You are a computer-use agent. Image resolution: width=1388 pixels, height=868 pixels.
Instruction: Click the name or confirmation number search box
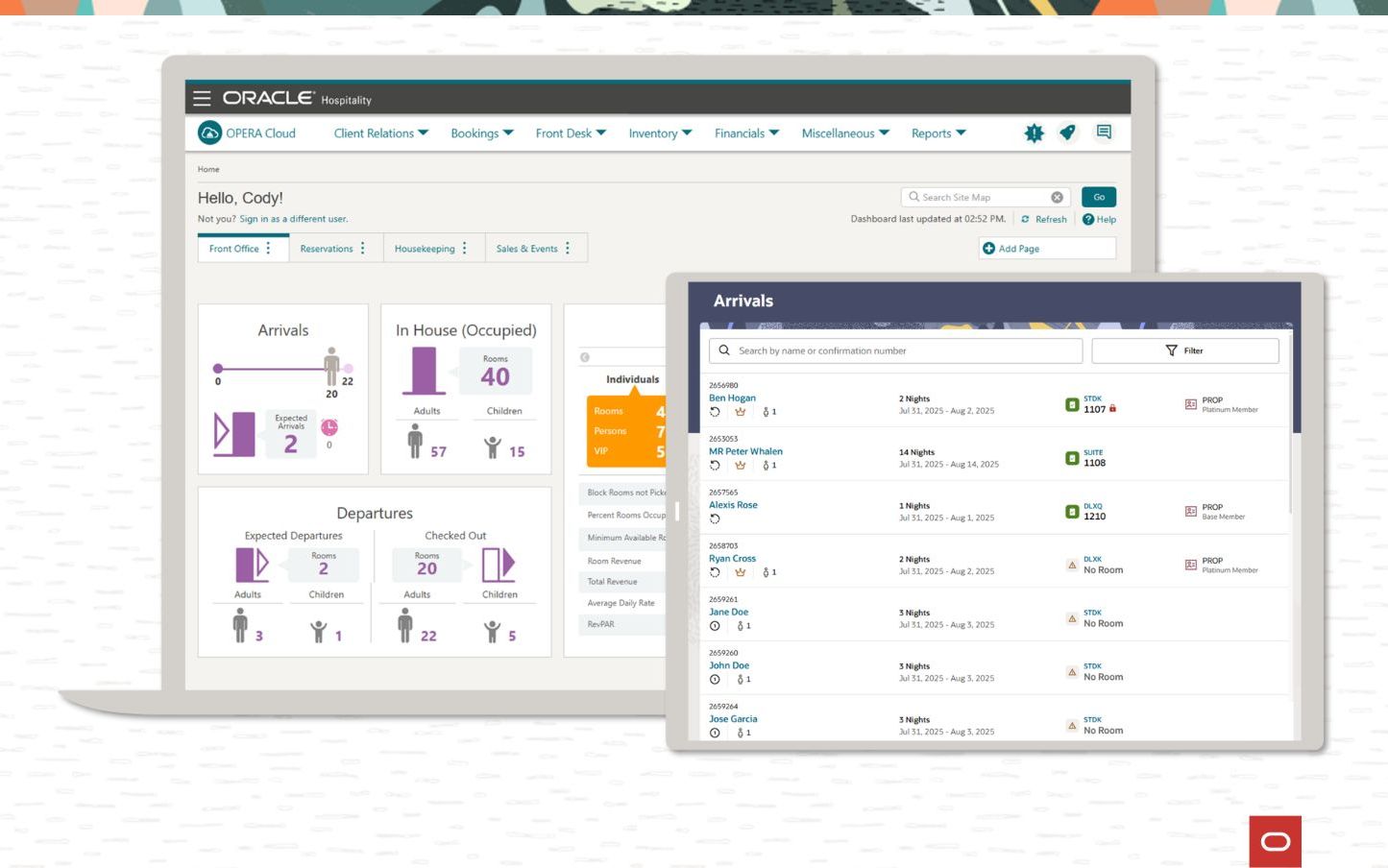coord(895,350)
